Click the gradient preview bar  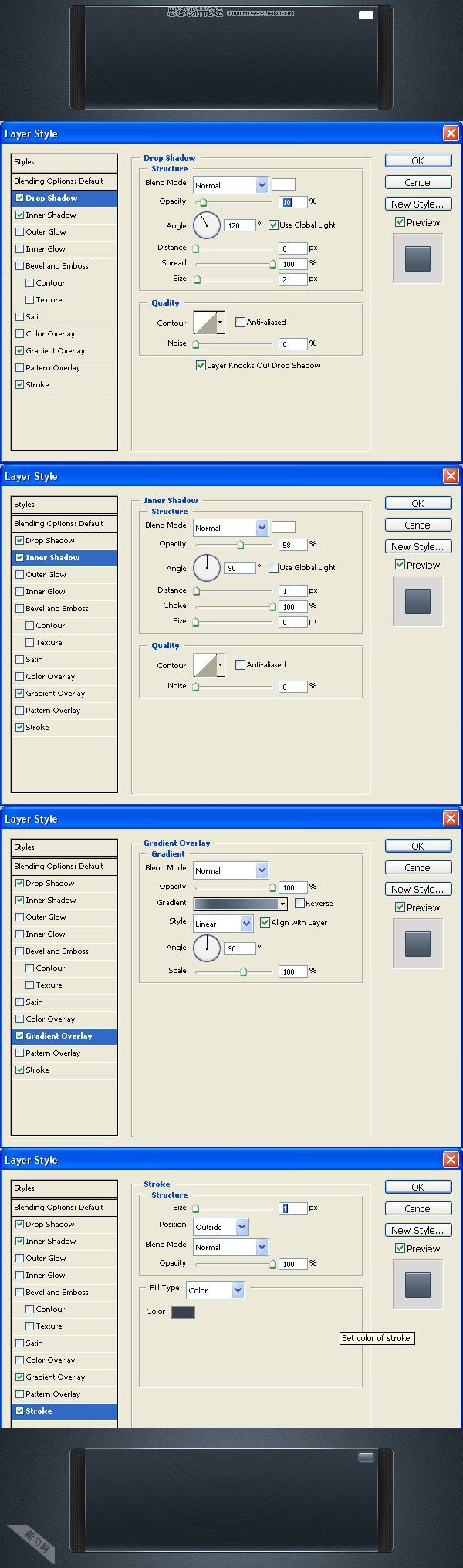click(x=236, y=904)
